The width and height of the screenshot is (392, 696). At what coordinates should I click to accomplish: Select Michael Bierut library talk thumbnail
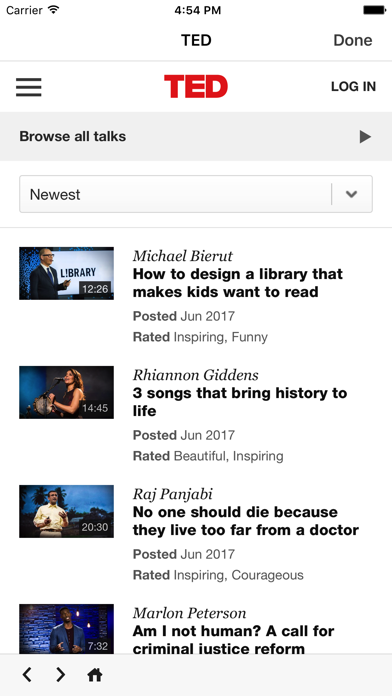click(66, 273)
